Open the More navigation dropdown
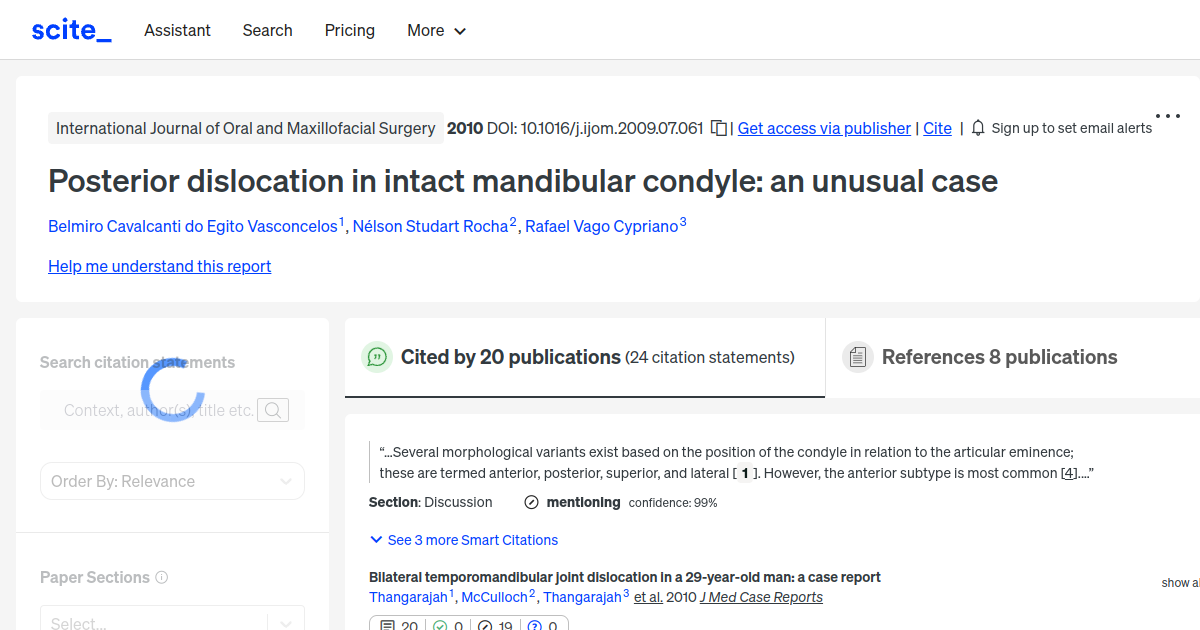Screen dimensions: 1200x630 tap(436, 30)
